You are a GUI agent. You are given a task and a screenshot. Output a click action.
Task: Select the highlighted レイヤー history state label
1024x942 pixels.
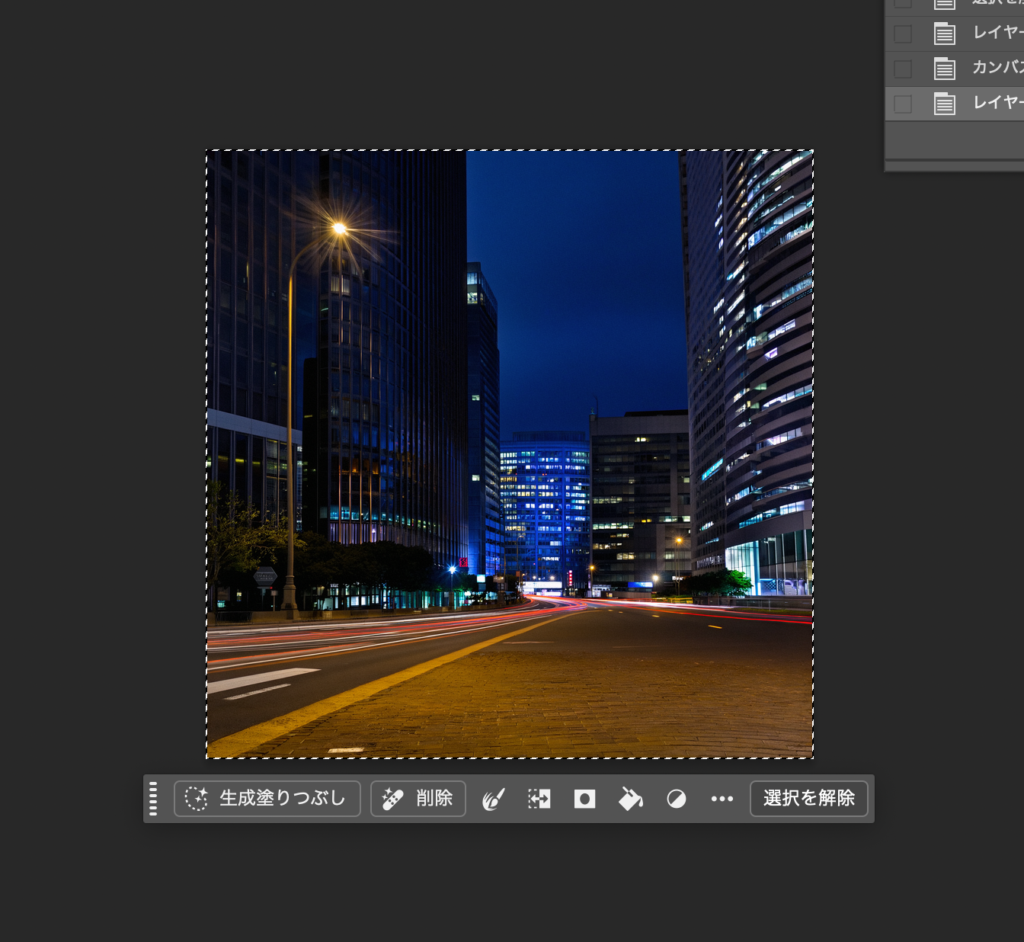click(997, 103)
